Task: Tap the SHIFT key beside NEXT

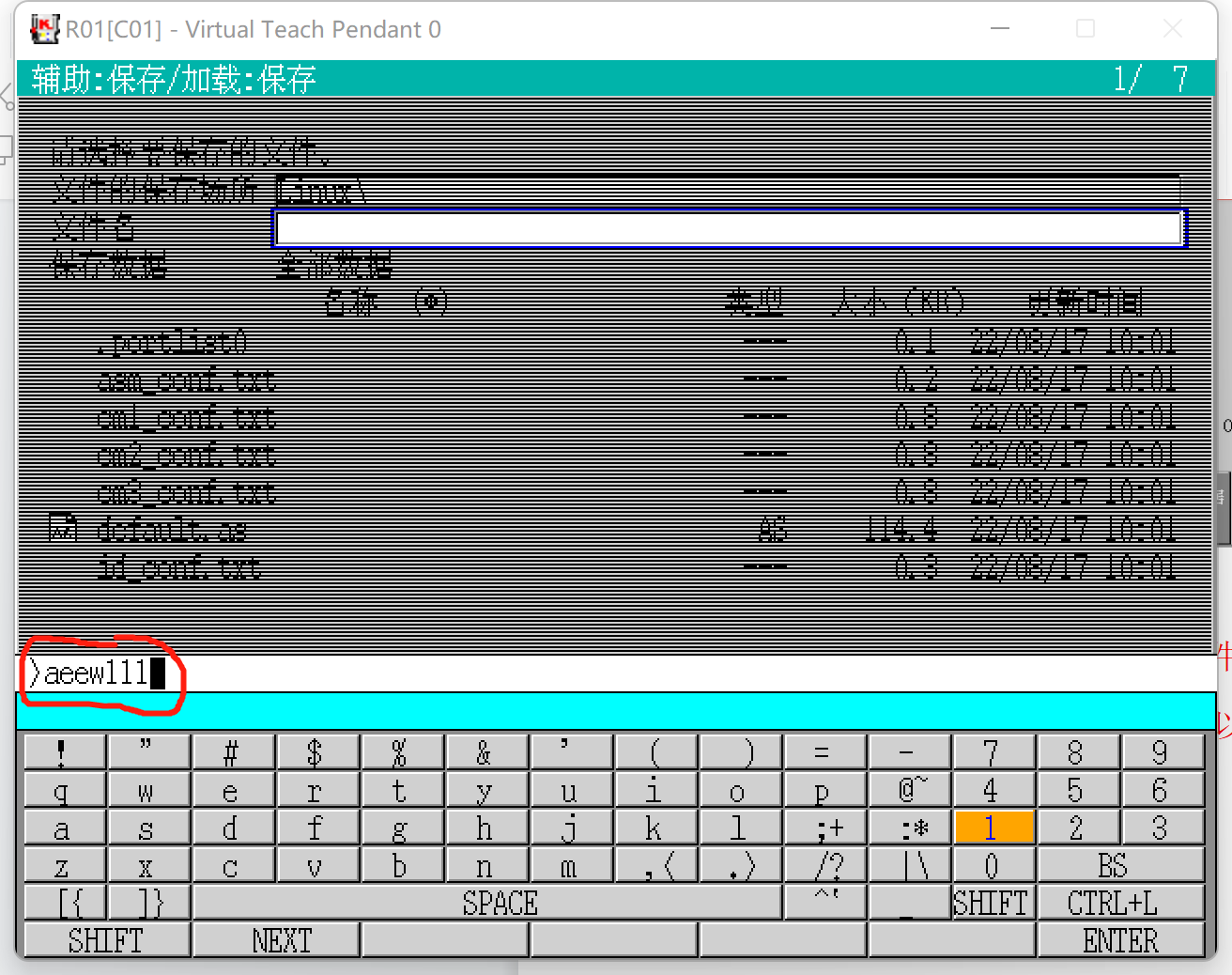Action: click(107, 940)
